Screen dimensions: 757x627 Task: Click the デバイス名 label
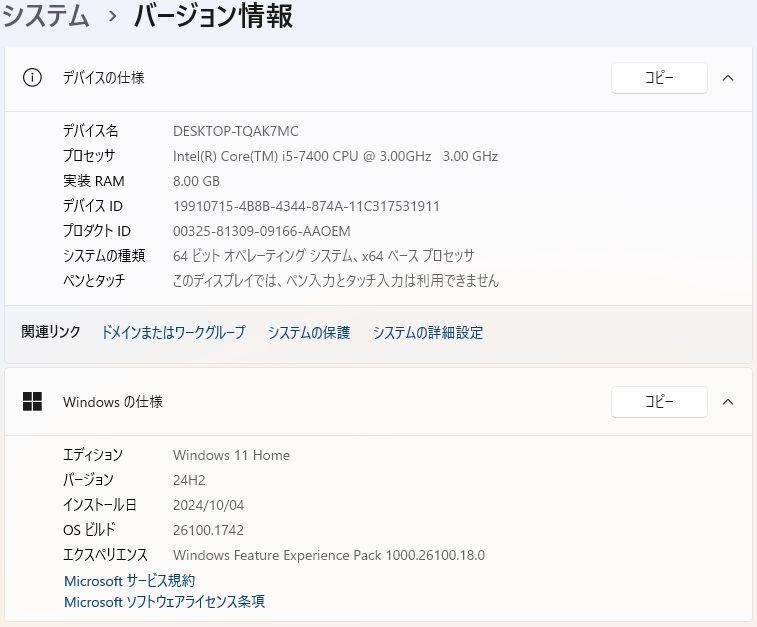pyautogui.click(x=90, y=131)
